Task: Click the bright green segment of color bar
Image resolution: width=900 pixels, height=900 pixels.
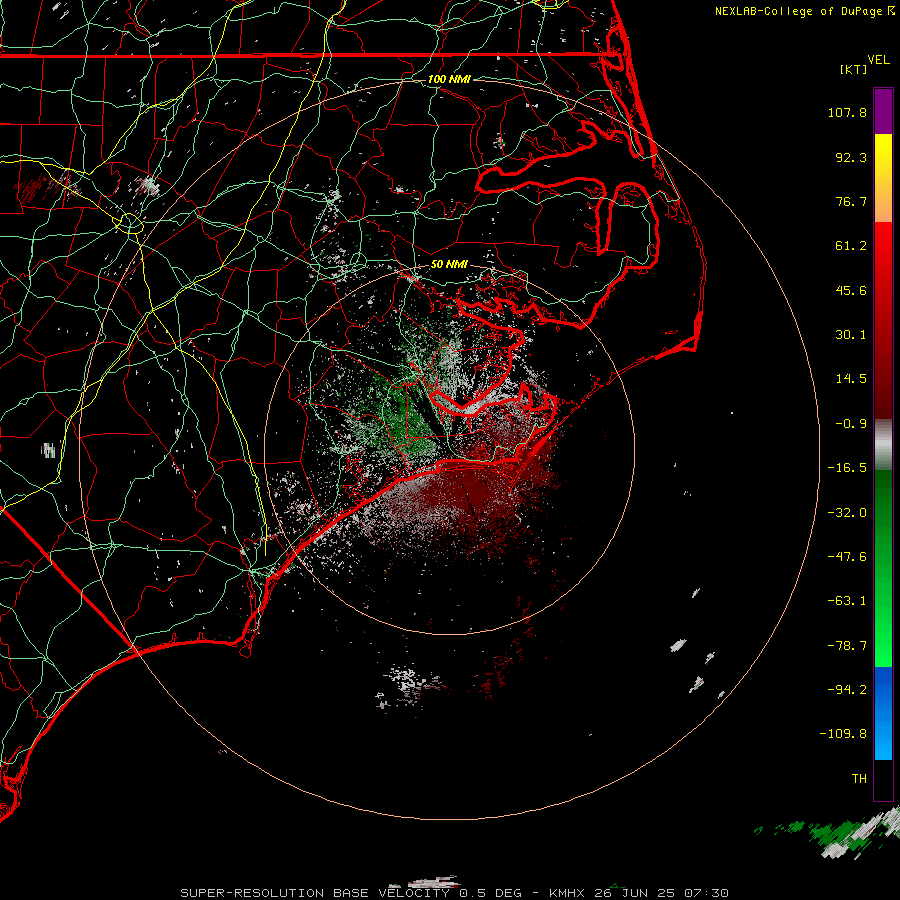Action: tap(883, 634)
